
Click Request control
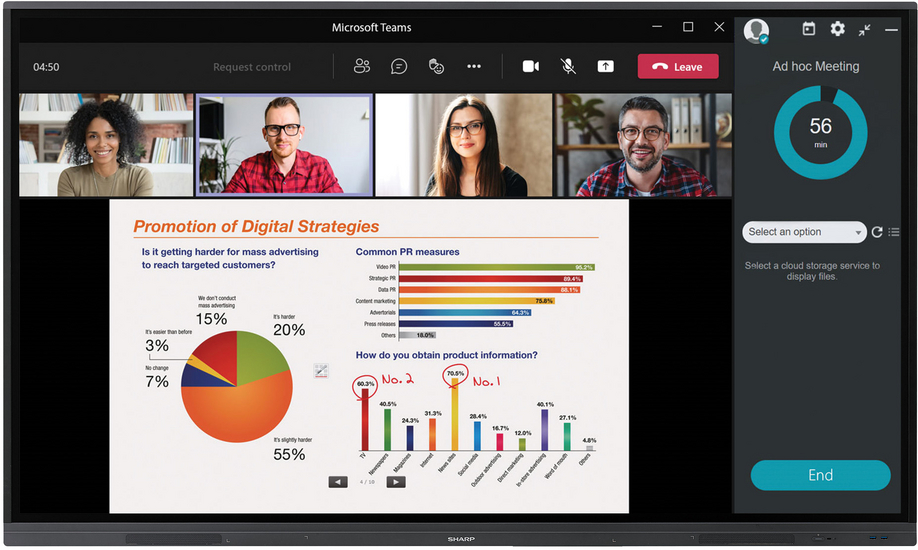point(252,67)
